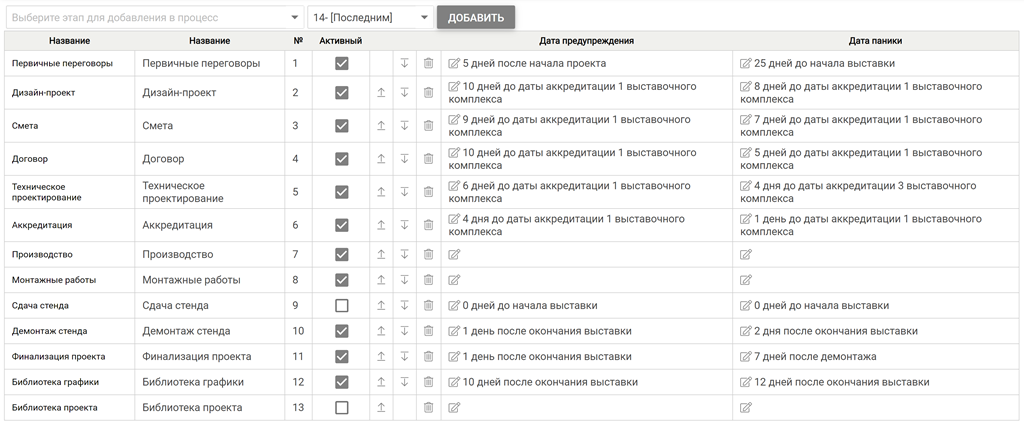Viewport: 1024px width, 423px height.
Task: Activate the Библиотека проекта stage checkbox
Action: tap(342, 408)
